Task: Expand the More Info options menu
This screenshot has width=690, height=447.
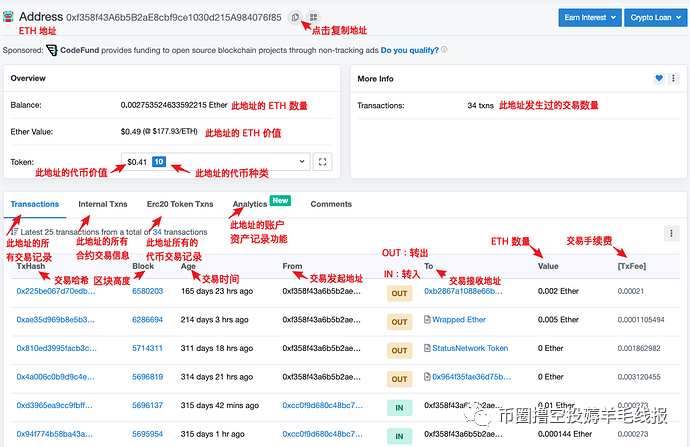Action: pyautogui.click(x=673, y=78)
